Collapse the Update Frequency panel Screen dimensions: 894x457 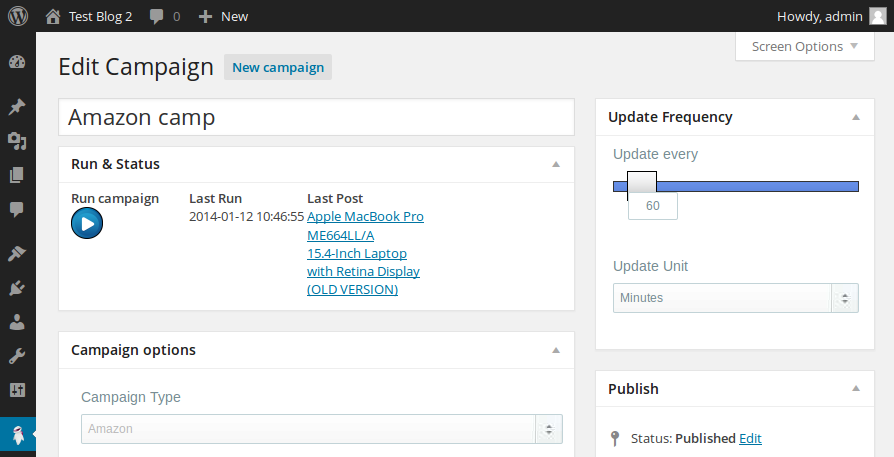(856, 117)
